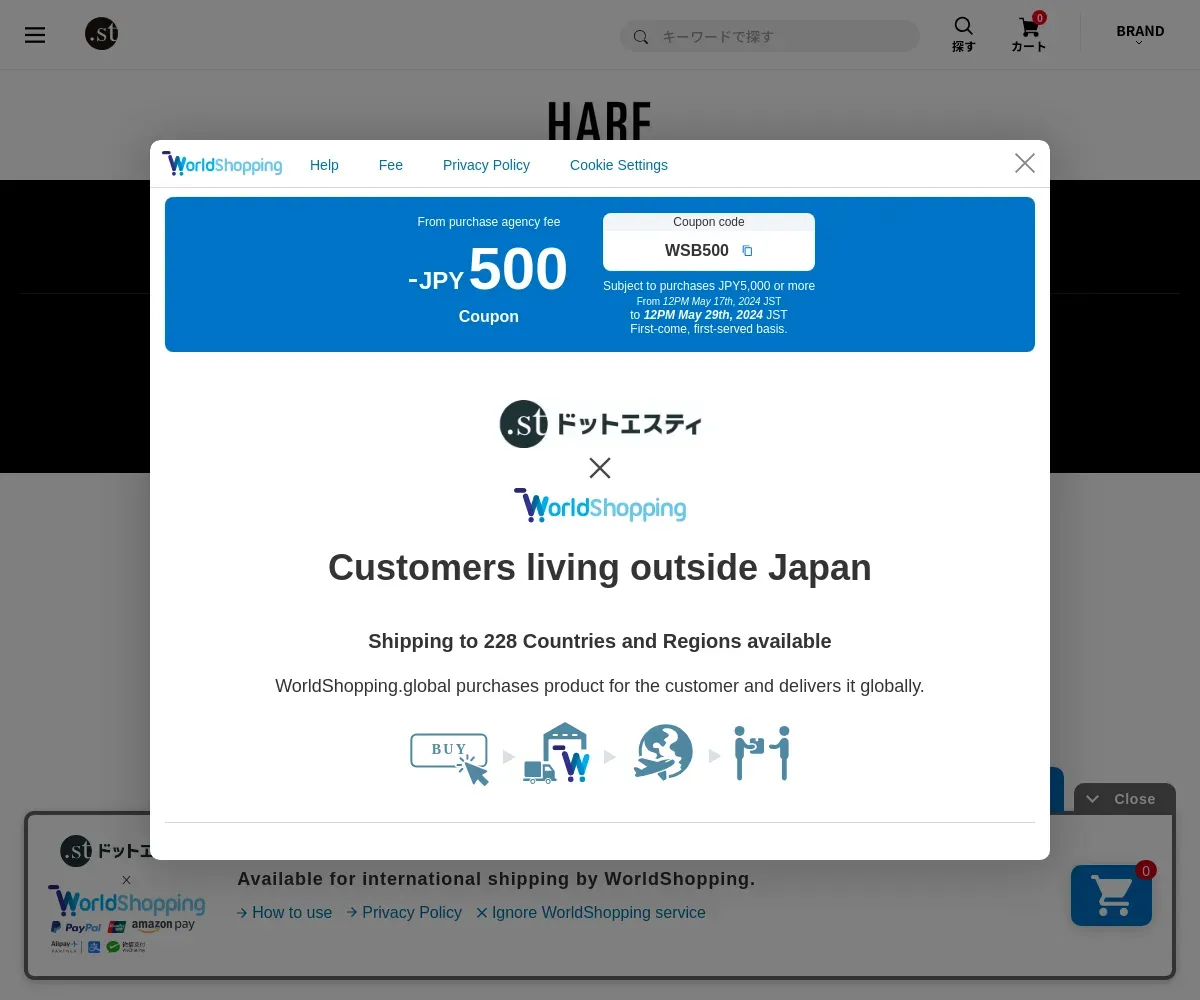
Task: Open Privacy Policy link in bottom banner
Action: tap(404, 912)
